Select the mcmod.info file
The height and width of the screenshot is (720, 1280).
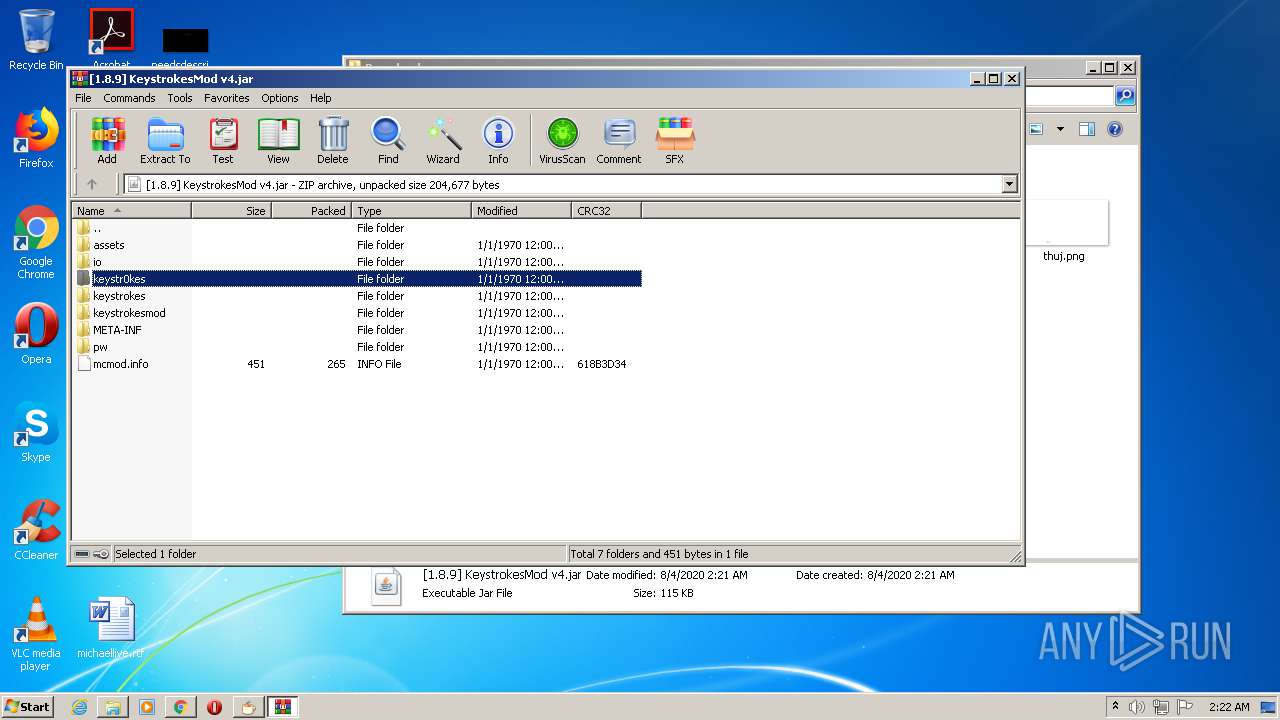pyautogui.click(x=357, y=364)
